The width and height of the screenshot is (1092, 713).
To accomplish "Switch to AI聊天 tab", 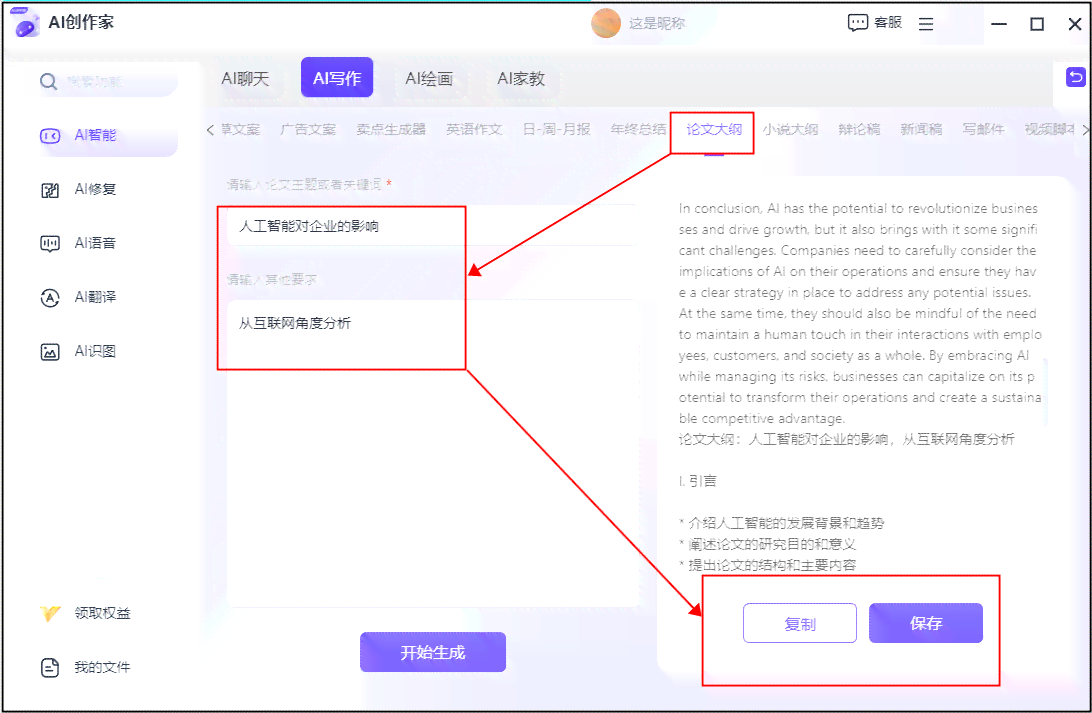I will (245, 79).
